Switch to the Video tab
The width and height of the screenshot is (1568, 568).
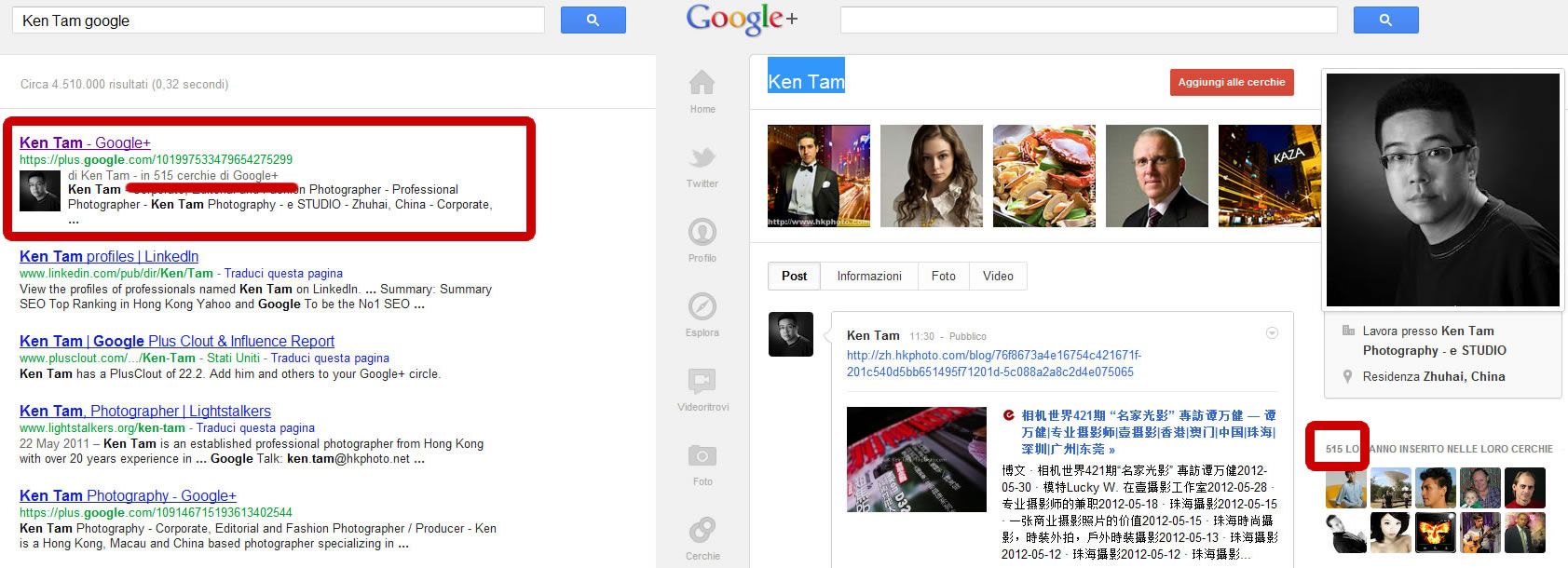point(997,276)
